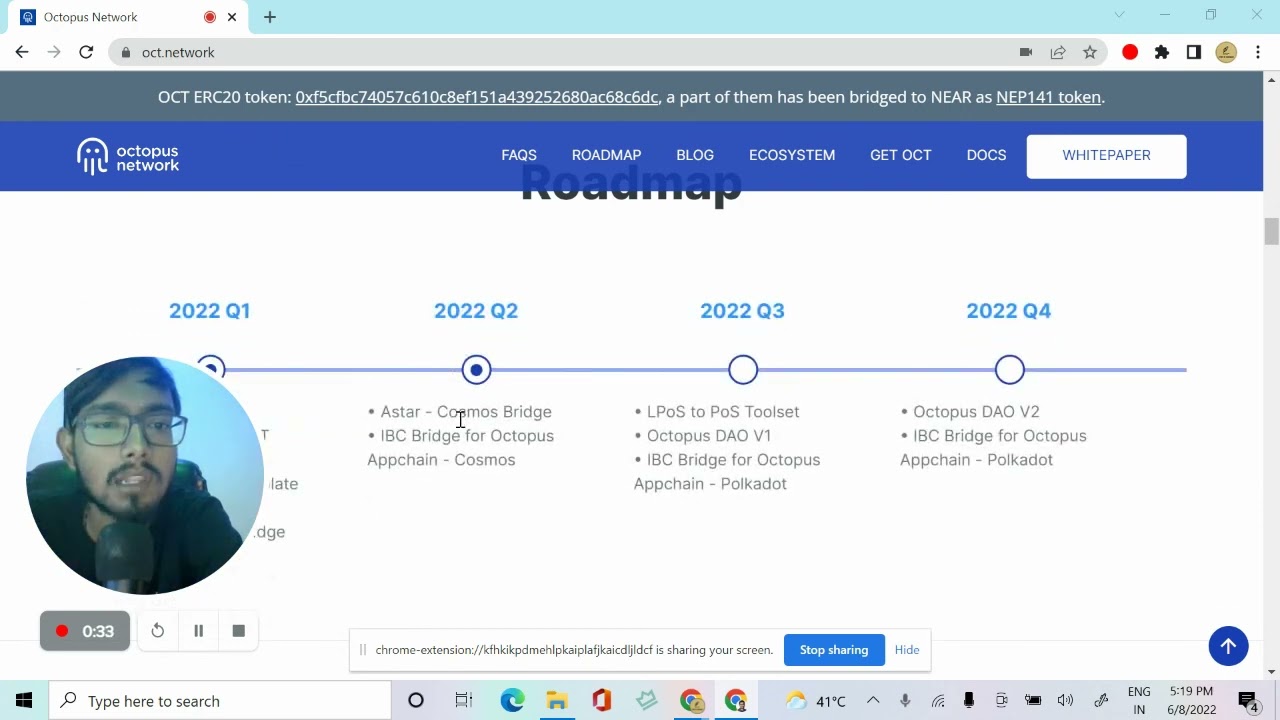Restart the recording with the circular arrow
1280x720 pixels.
pos(157,631)
